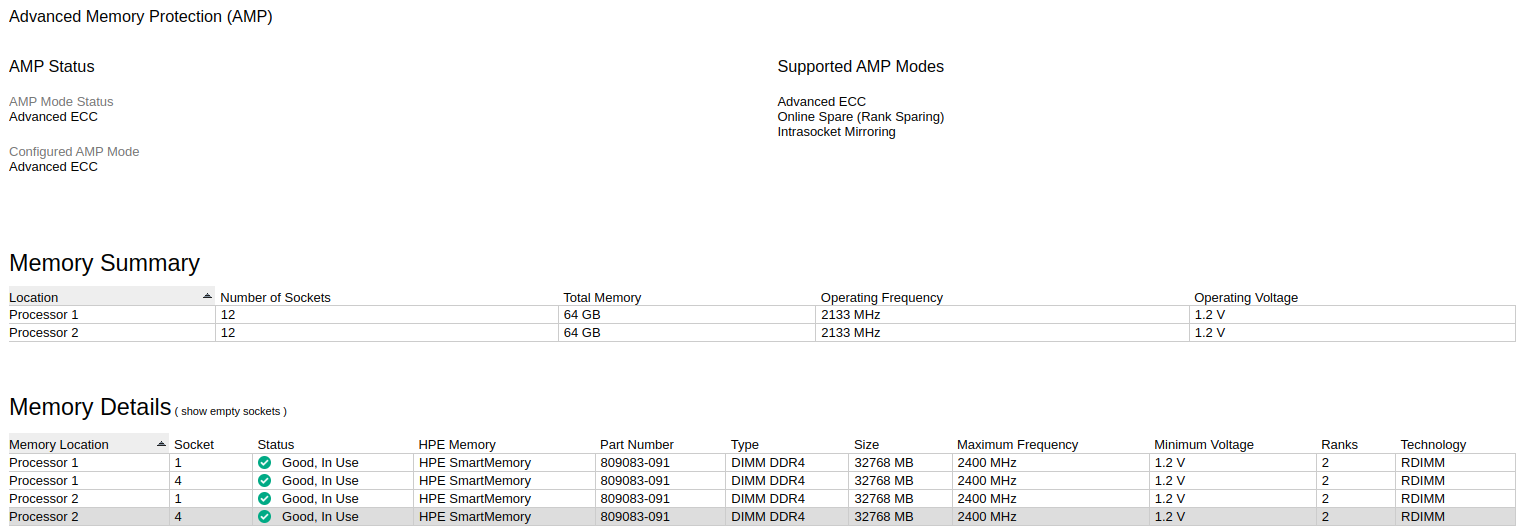Select the Processor 2 row in Memory Summary
This screenshot has width=1524, height=527.
pyautogui.click(x=44, y=333)
